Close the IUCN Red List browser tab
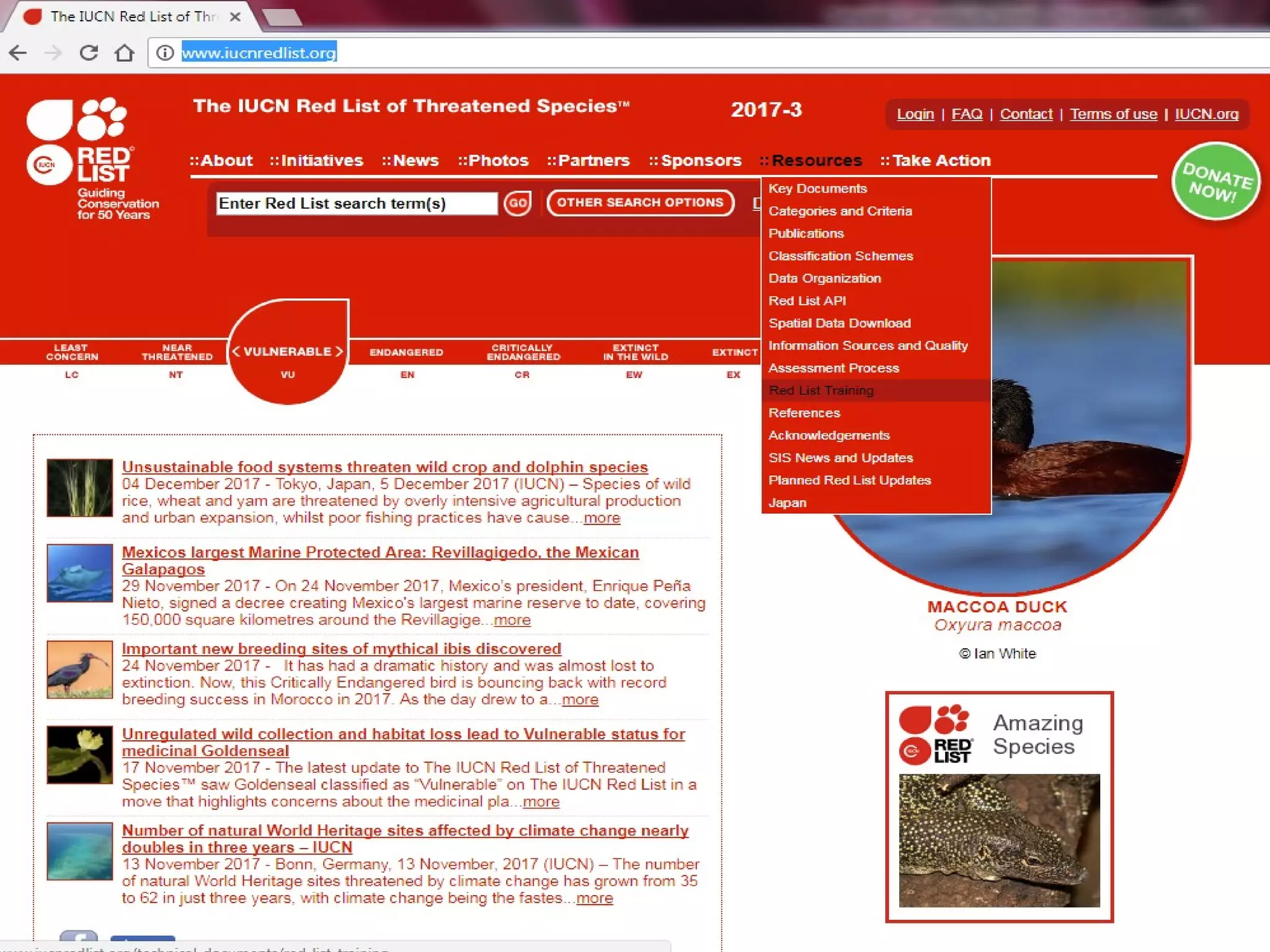Screen dimensions: 1270x952 point(235,17)
